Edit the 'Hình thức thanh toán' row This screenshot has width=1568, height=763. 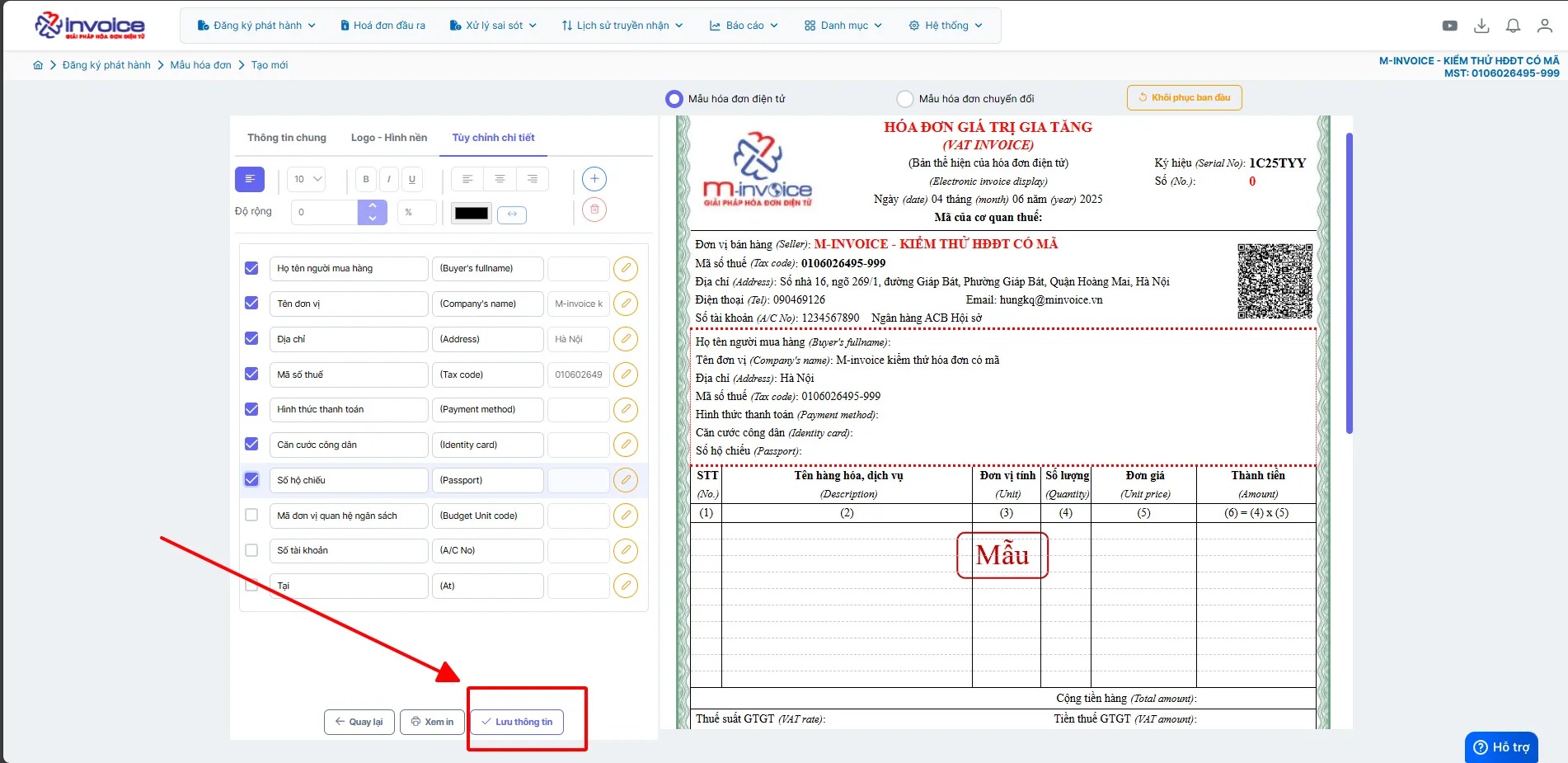pyautogui.click(x=626, y=409)
